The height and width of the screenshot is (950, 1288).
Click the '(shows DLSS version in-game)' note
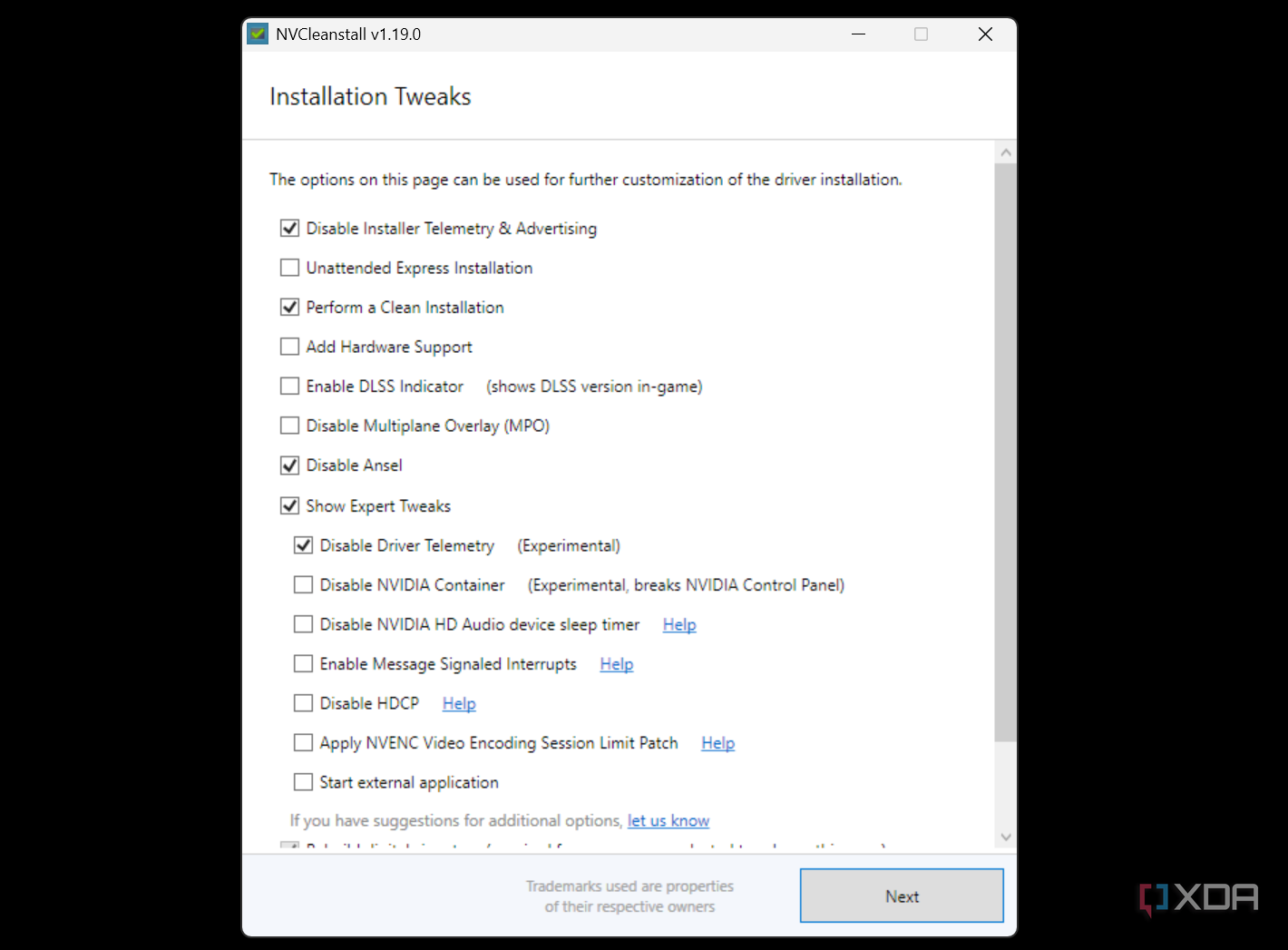point(594,387)
